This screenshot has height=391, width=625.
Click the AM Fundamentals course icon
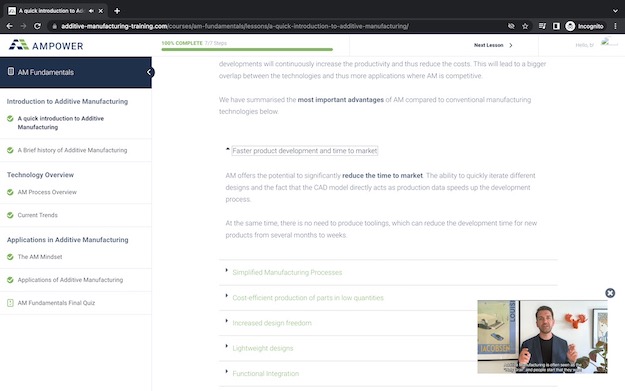(x=11, y=72)
